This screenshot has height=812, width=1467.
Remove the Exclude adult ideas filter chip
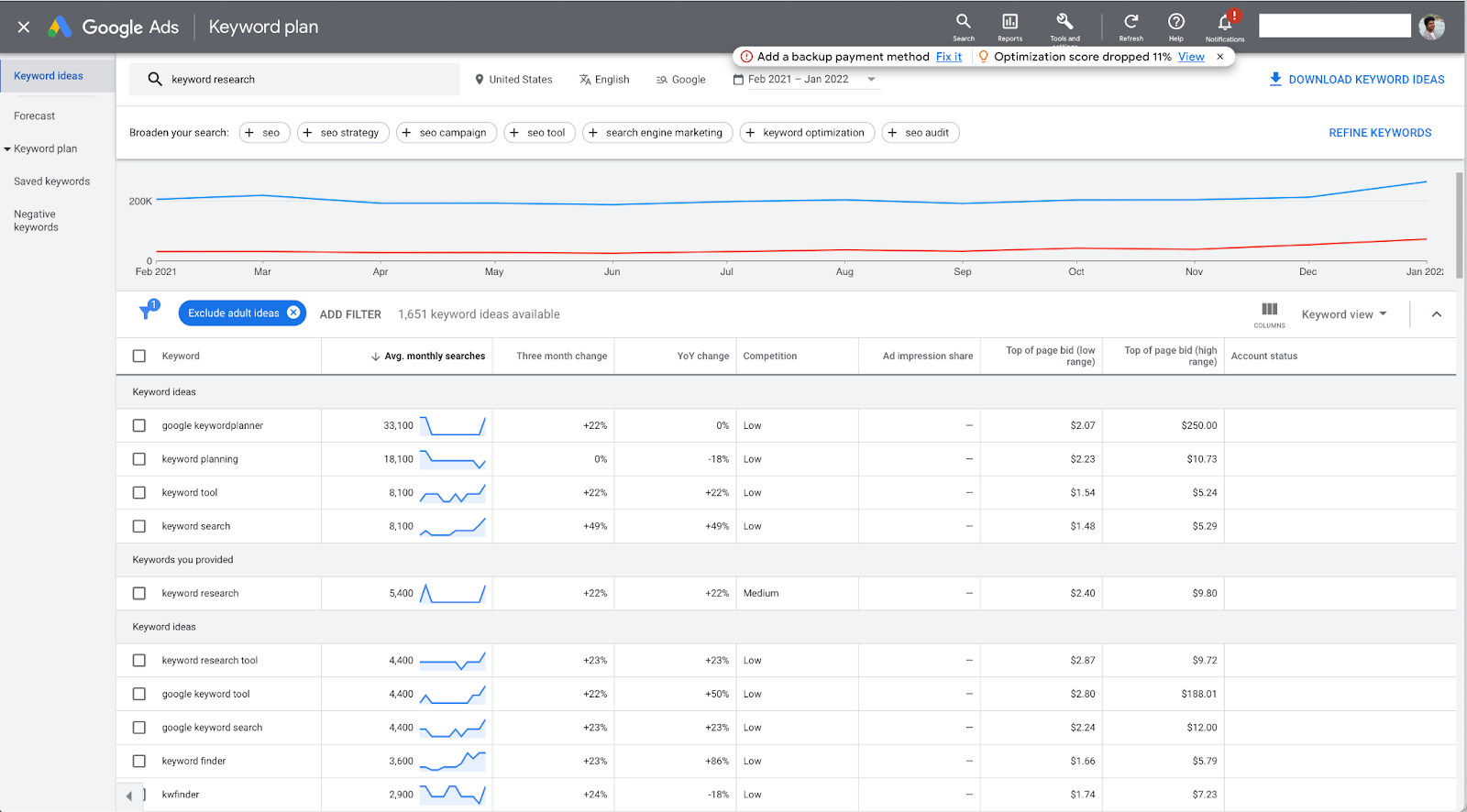[293, 313]
